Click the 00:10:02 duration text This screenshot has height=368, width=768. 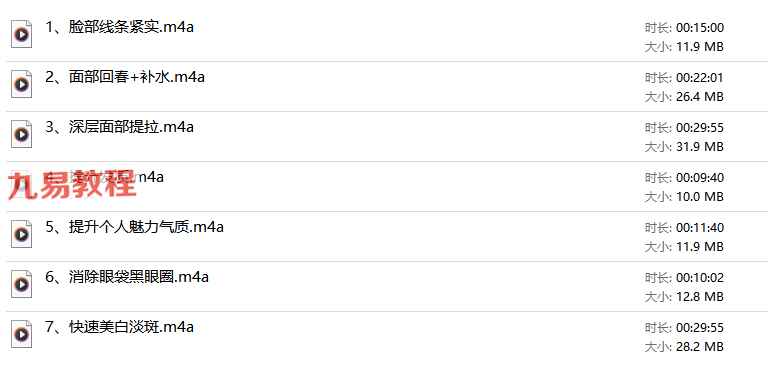tap(699, 278)
